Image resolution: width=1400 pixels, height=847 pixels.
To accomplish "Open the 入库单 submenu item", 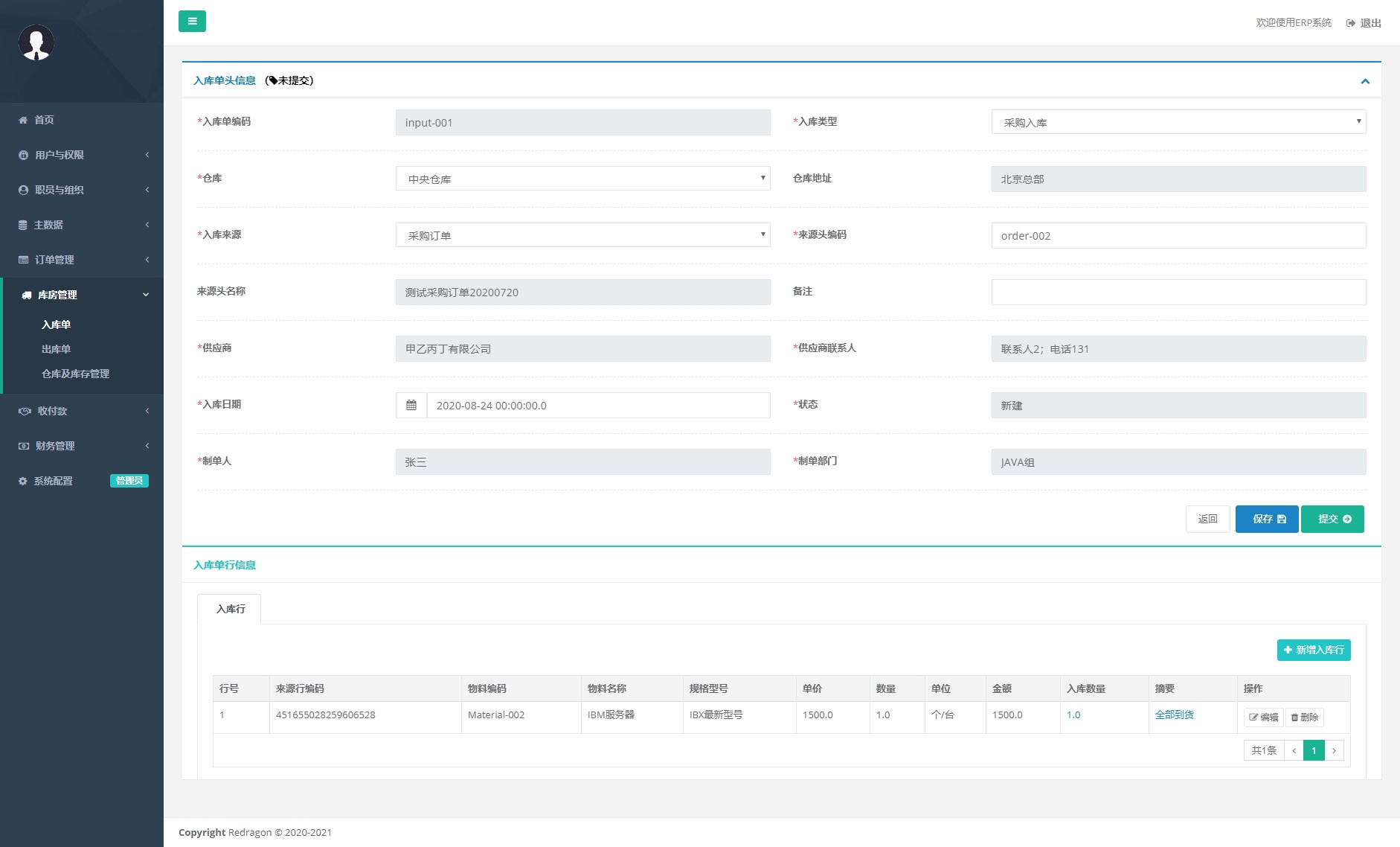I will pos(57,325).
